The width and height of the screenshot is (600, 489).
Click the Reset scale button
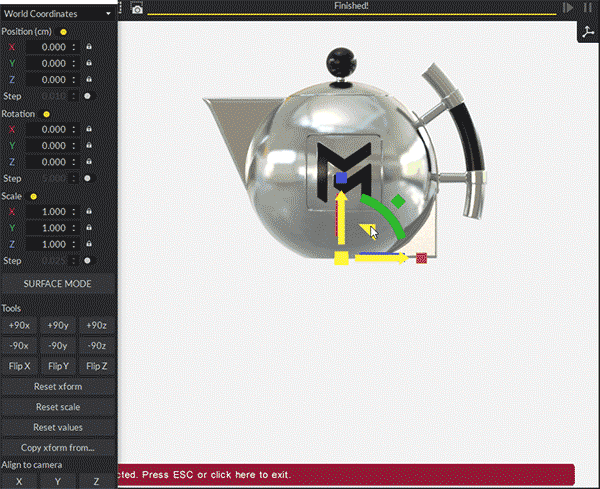(x=58, y=407)
